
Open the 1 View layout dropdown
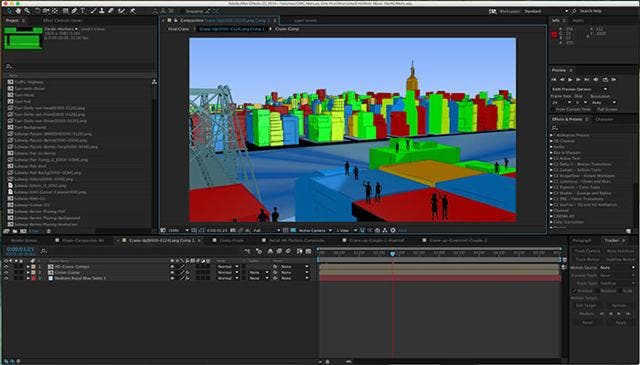coord(347,230)
